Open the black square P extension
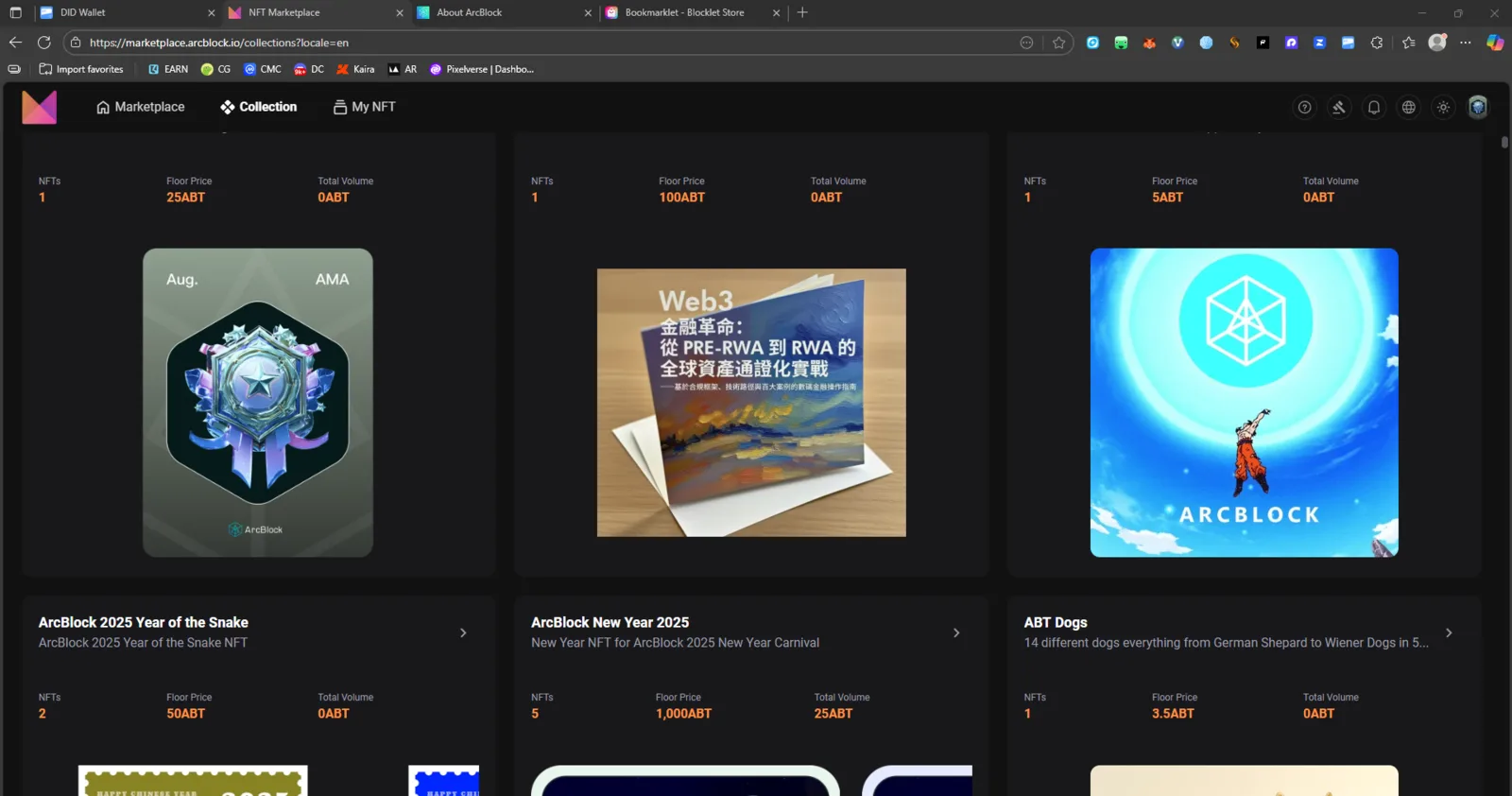The width and height of the screenshot is (1512, 796). pyautogui.click(x=1263, y=43)
